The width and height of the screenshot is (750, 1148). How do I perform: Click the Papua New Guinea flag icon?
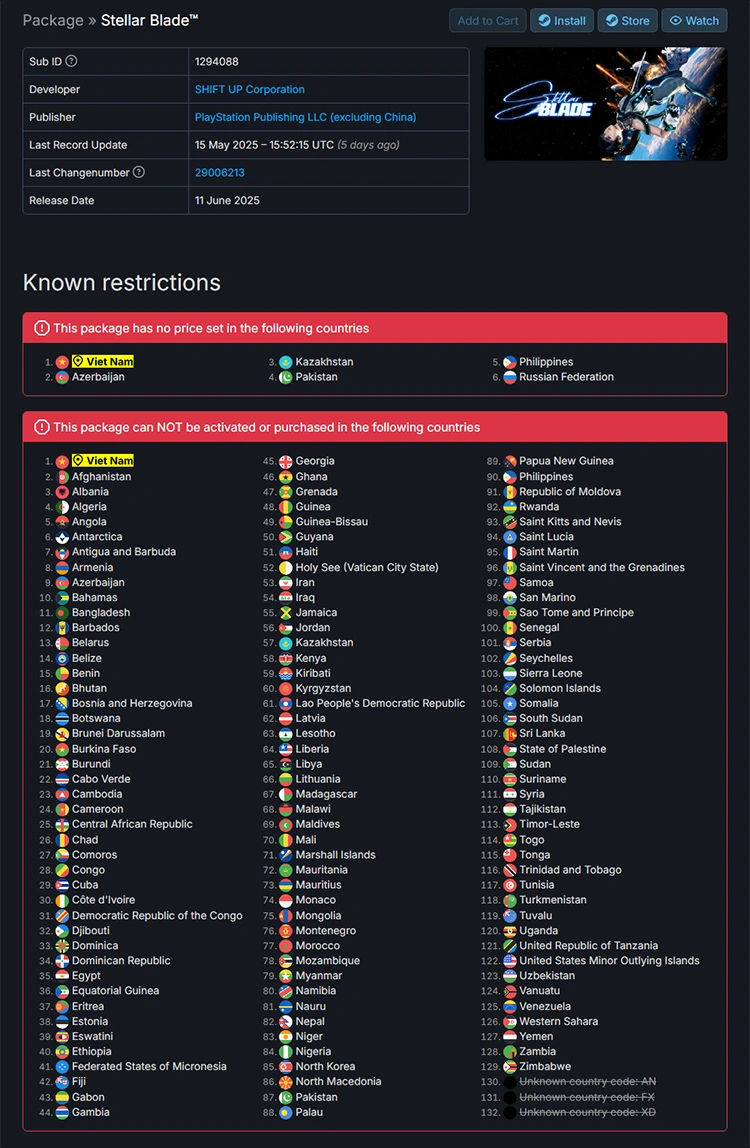(510, 461)
